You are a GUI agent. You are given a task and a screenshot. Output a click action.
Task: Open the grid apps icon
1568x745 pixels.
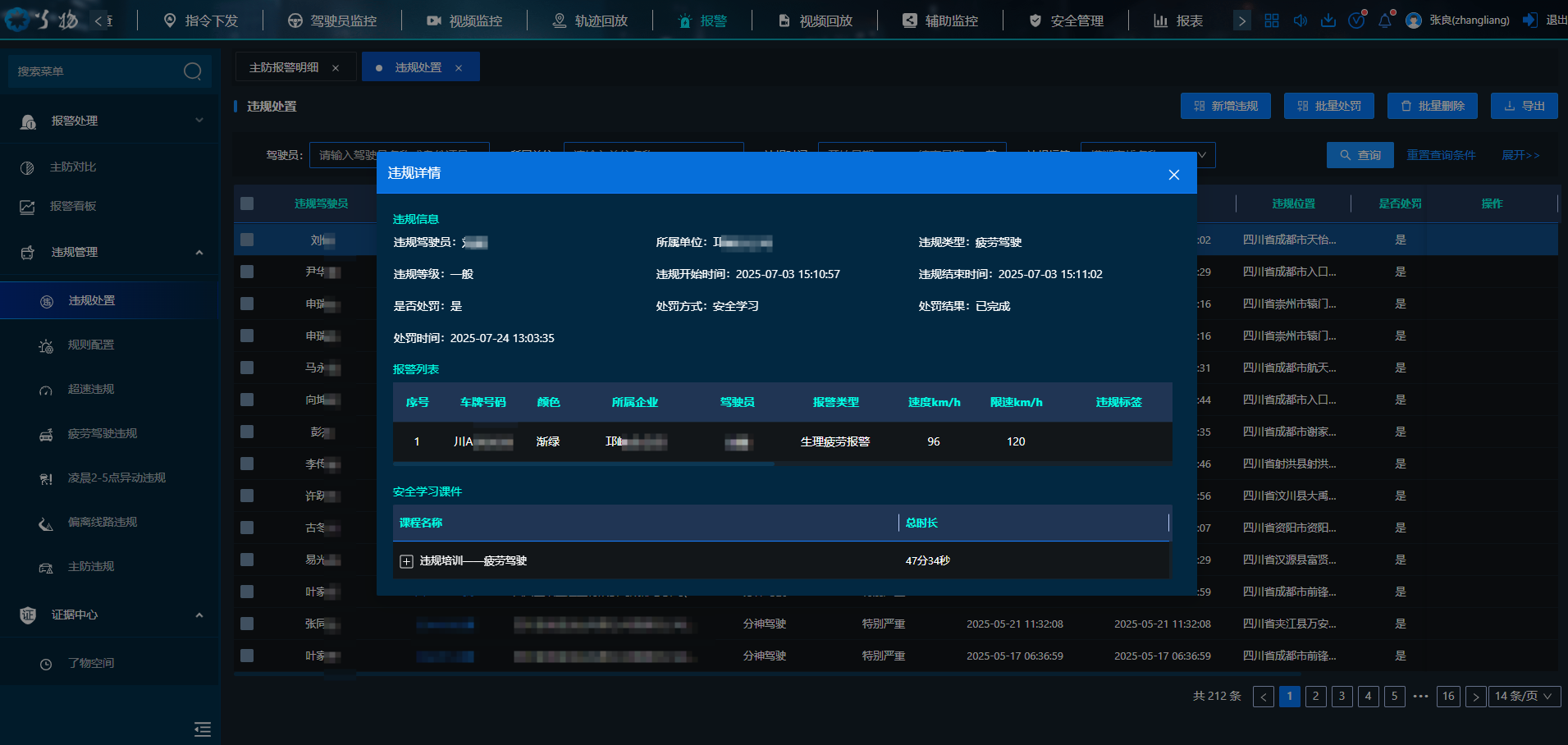(1272, 21)
